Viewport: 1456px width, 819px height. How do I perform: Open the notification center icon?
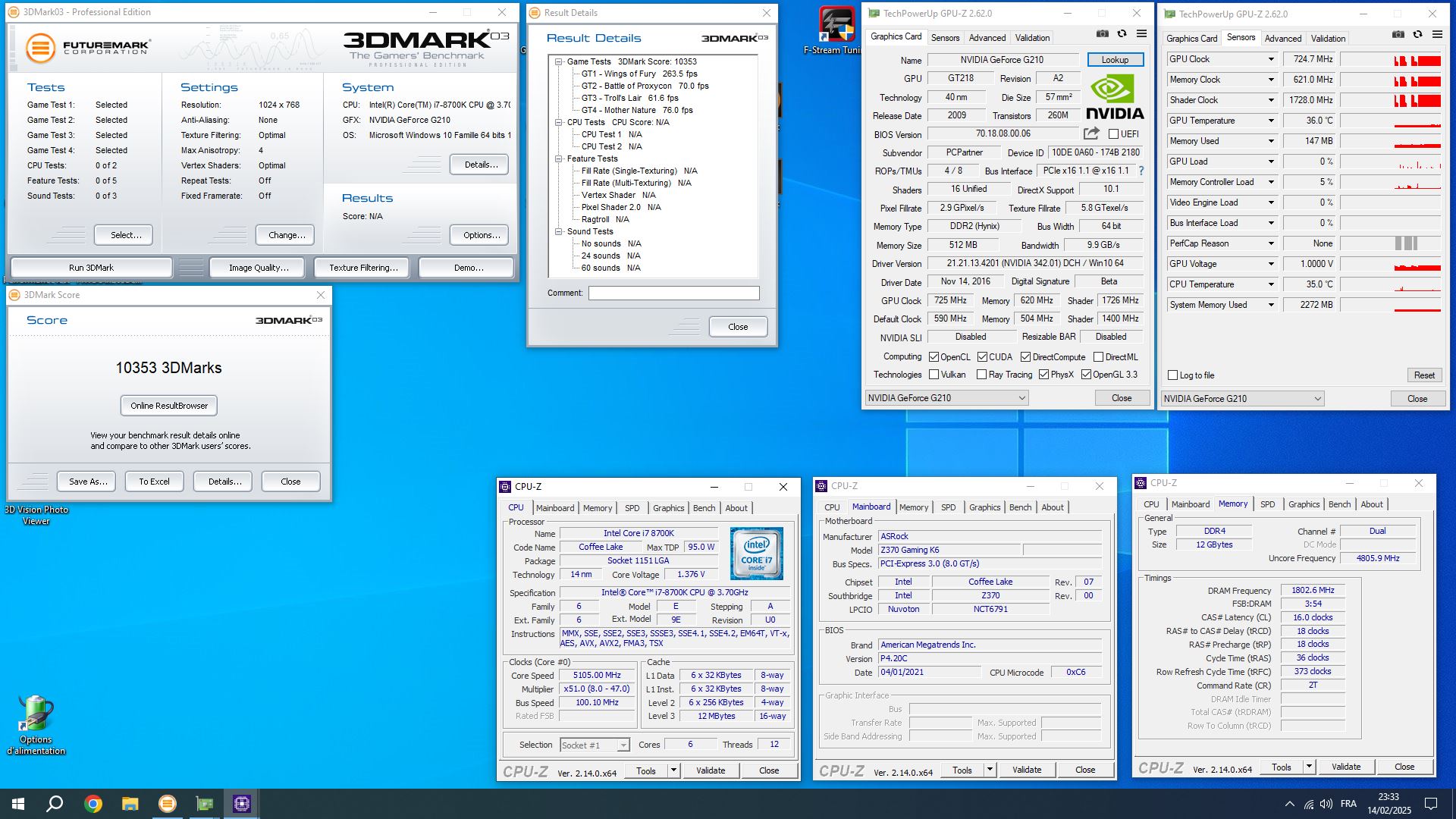coord(1431,804)
